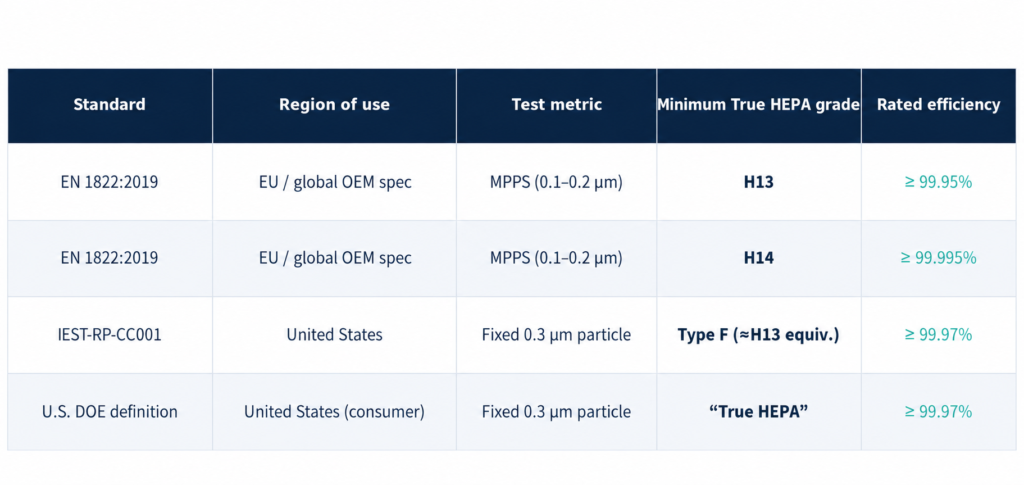Image resolution: width=1024 pixels, height=485 pixels.
Task: Click the ≥ 99.95% efficiency value
Action: point(938,182)
